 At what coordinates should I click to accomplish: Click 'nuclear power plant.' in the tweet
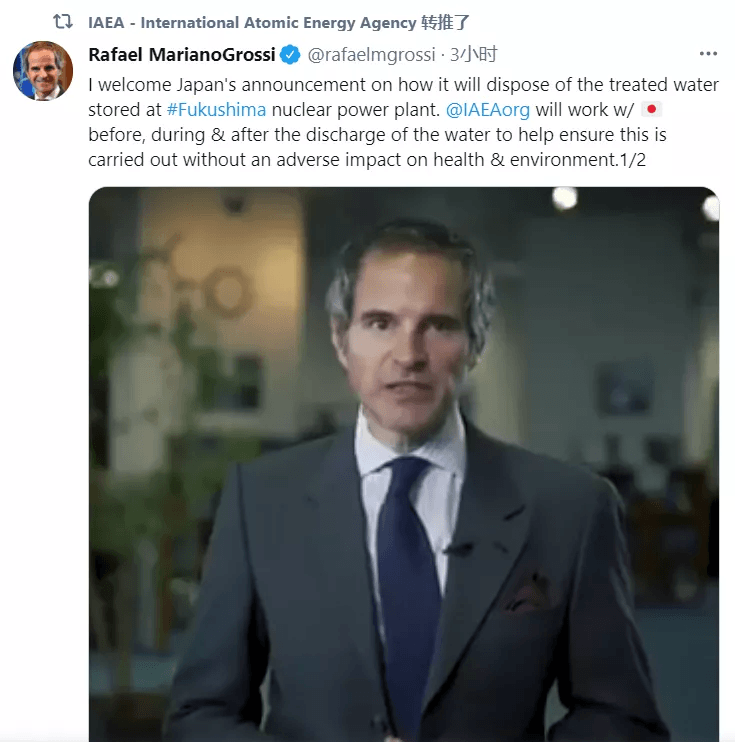tap(356, 110)
